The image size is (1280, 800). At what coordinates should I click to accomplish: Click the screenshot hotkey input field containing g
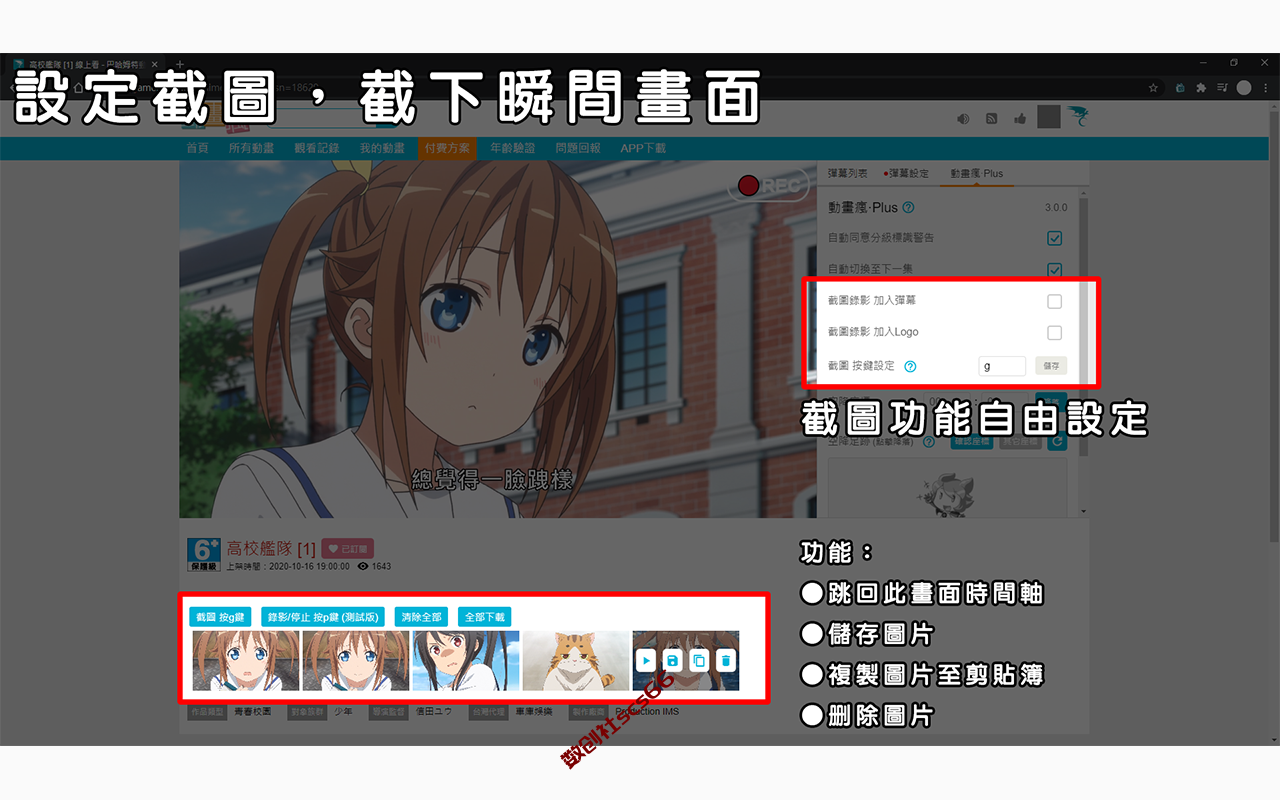1002,366
